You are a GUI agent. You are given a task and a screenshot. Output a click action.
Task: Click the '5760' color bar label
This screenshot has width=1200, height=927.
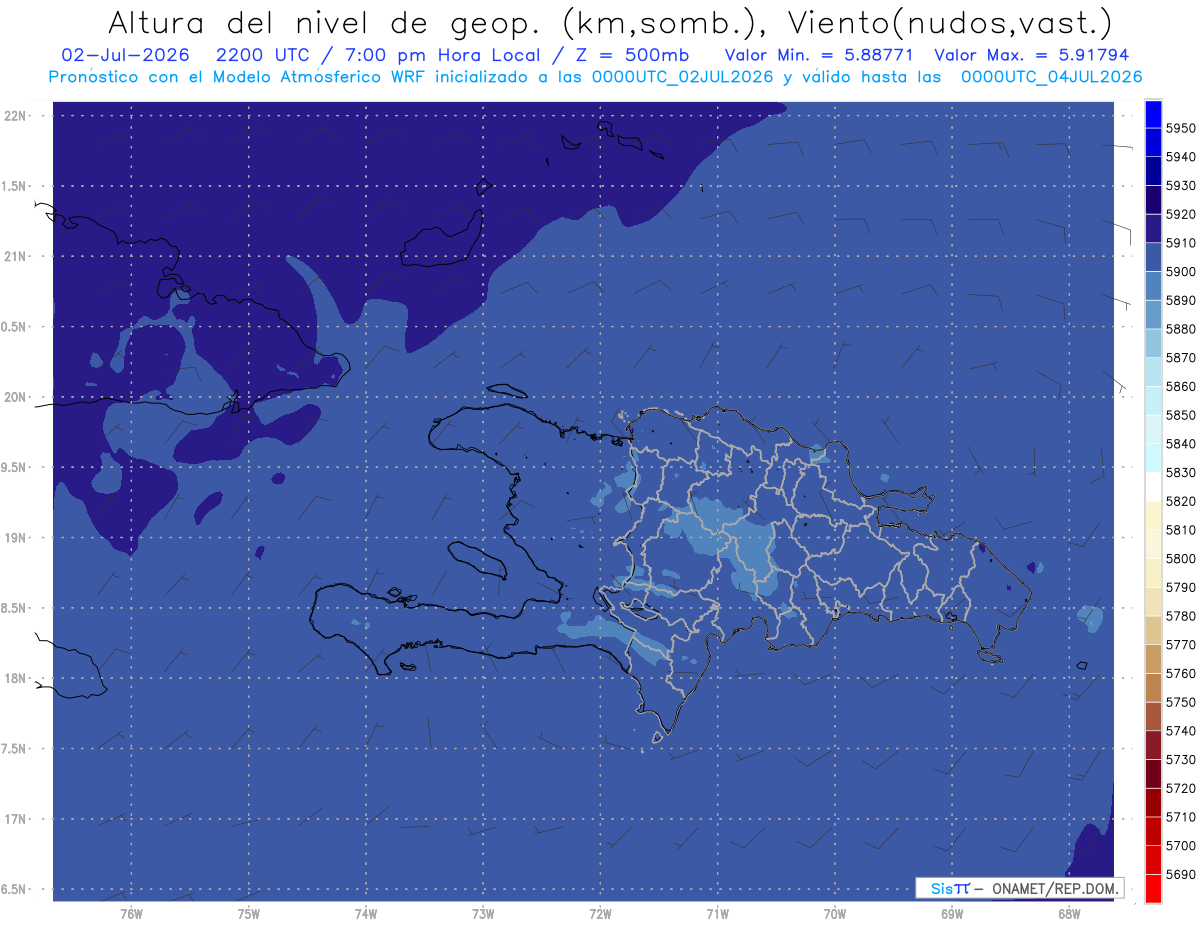tap(1181, 673)
